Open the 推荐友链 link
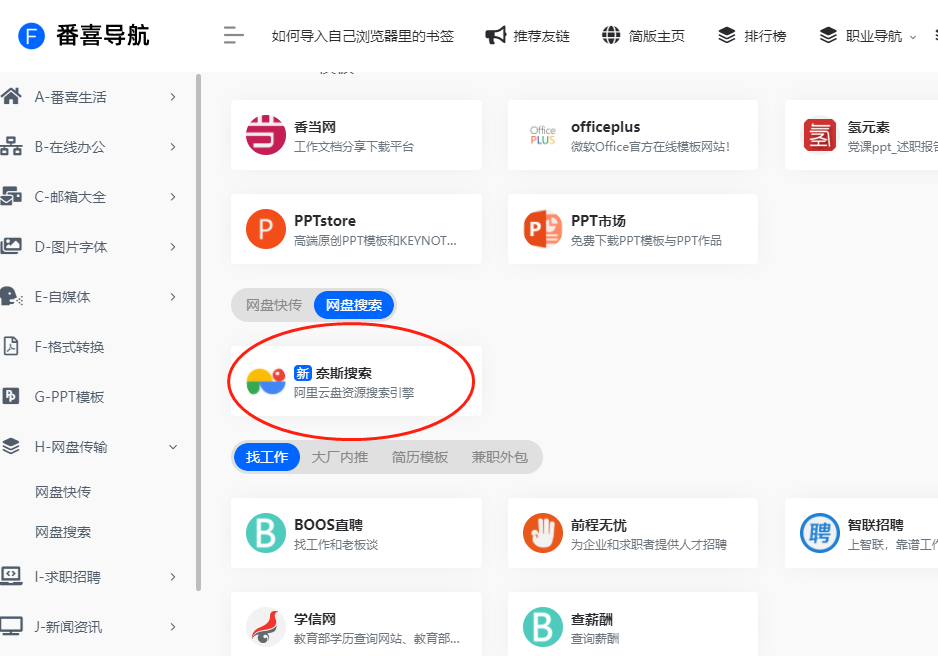The width and height of the screenshot is (938, 656). [541, 36]
